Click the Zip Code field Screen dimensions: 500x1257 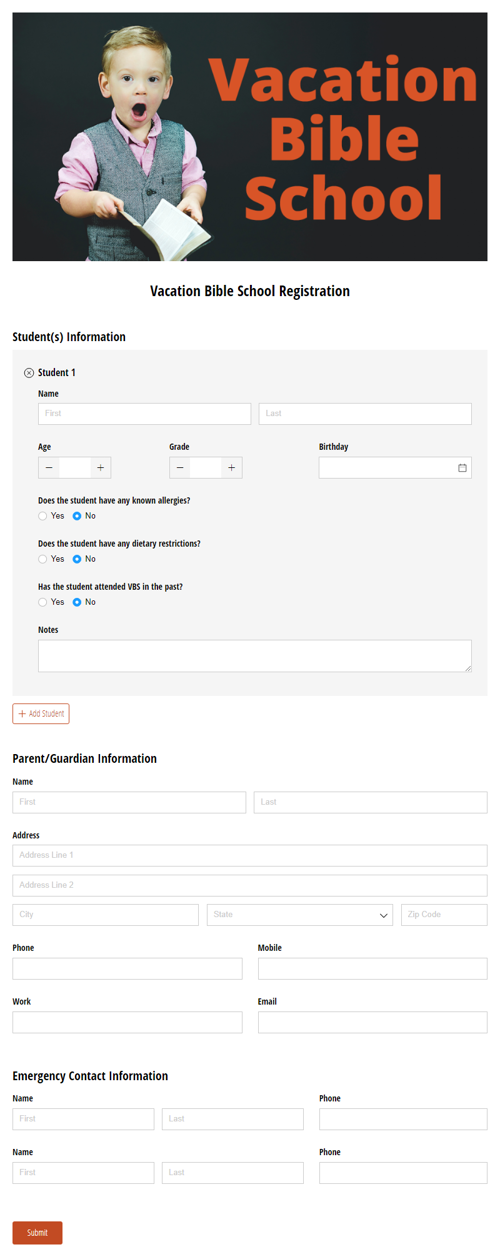pos(444,915)
